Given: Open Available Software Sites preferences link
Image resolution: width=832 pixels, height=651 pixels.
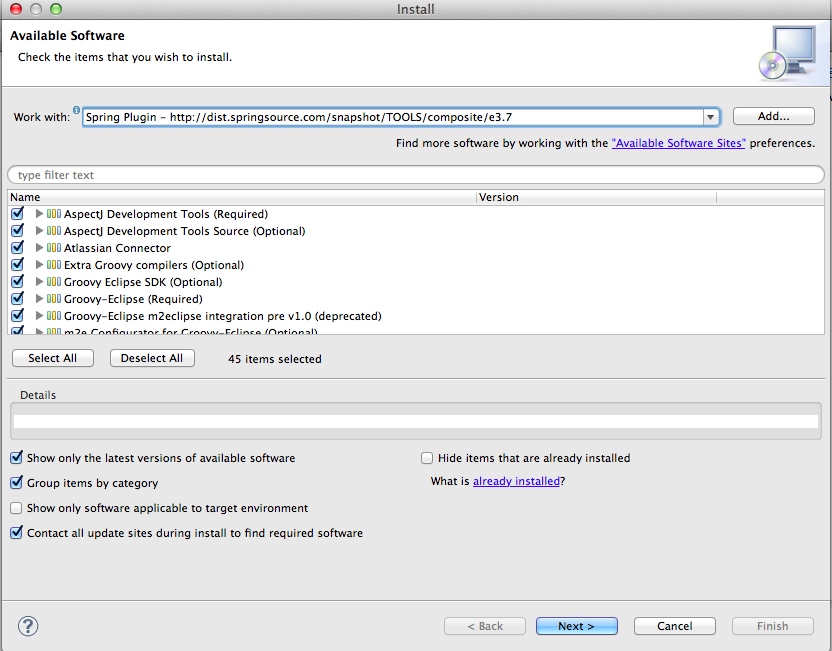Looking at the screenshot, I should [x=678, y=143].
